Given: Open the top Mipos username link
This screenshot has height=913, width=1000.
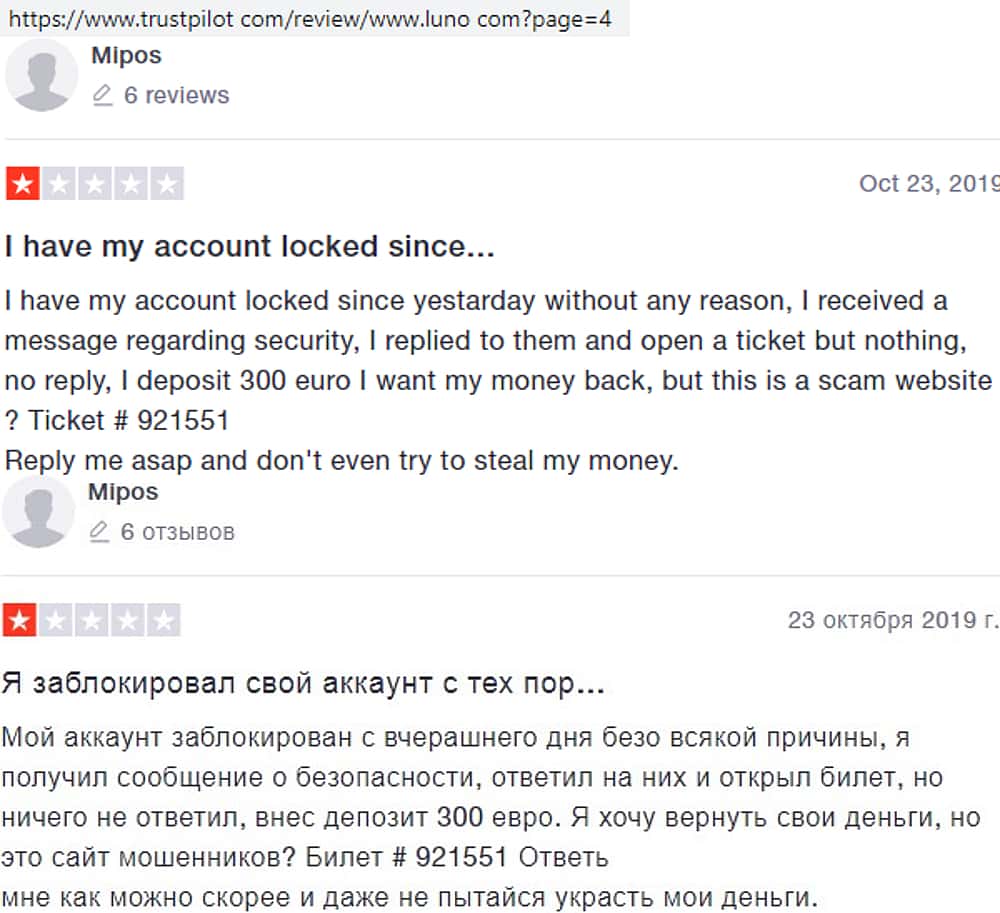Looking at the screenshot, I should point(126,55).
